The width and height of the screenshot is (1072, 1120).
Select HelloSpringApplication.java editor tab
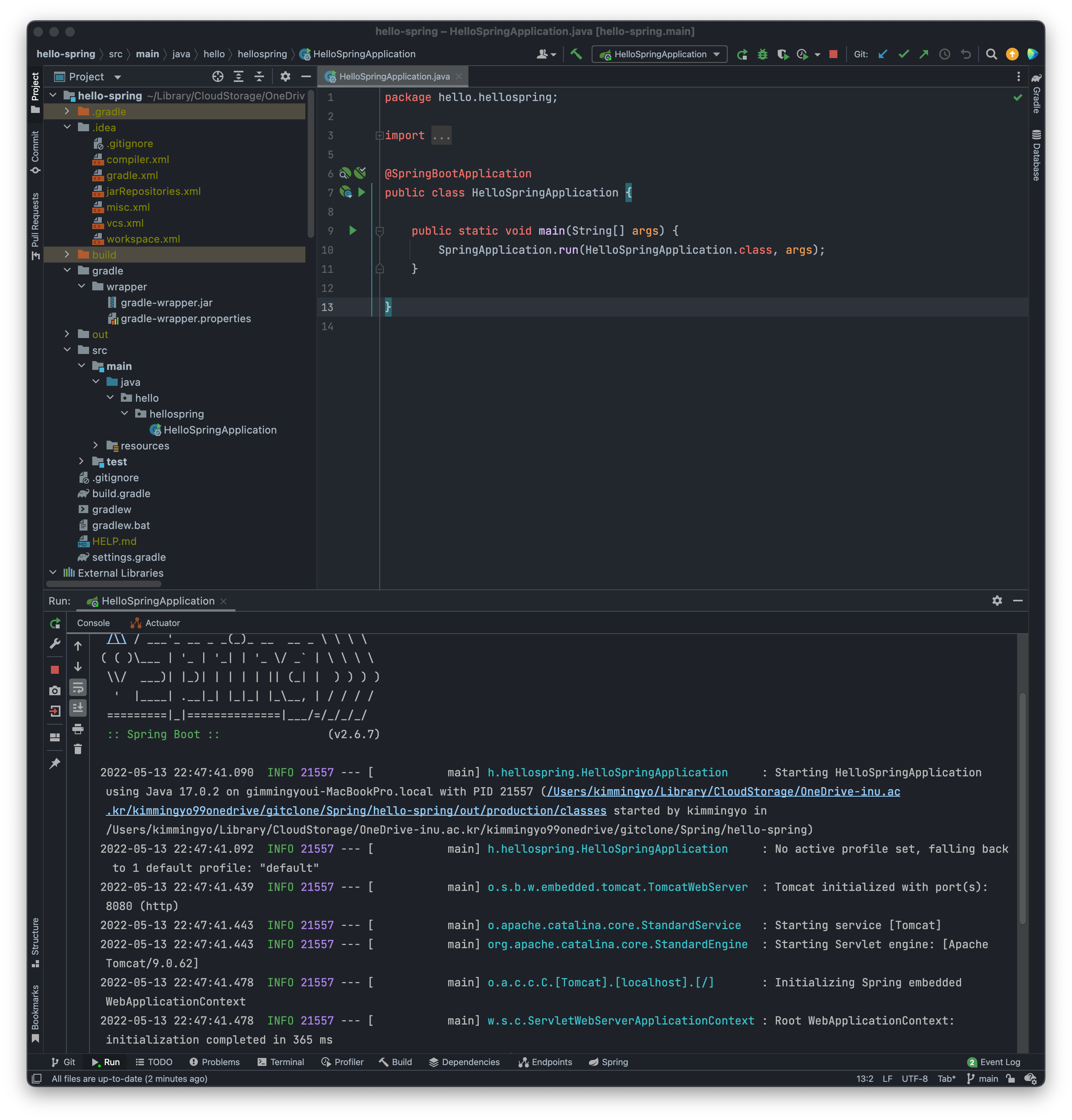click(x=394, y=77)
